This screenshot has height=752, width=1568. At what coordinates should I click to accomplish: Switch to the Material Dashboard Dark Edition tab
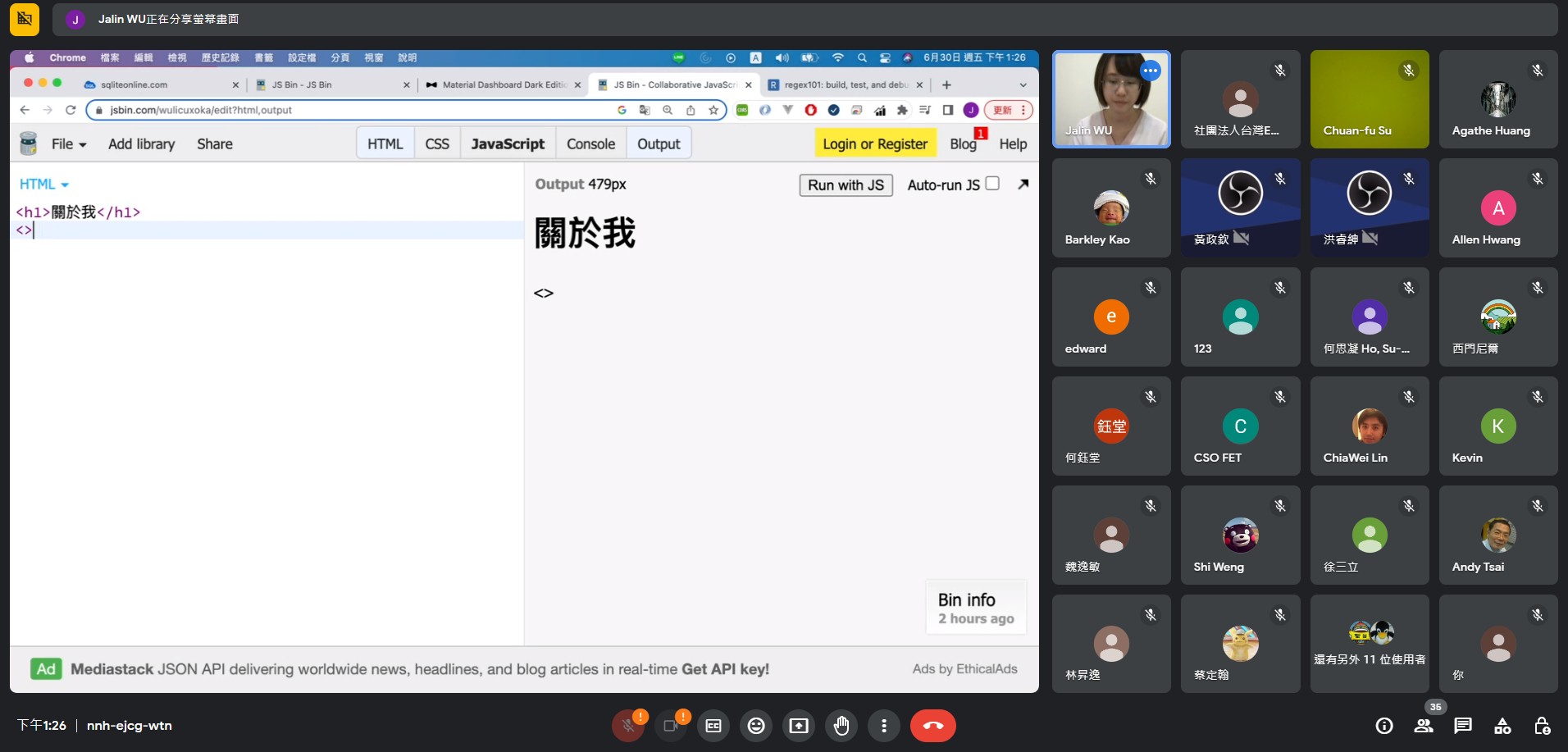pos(504,84)
